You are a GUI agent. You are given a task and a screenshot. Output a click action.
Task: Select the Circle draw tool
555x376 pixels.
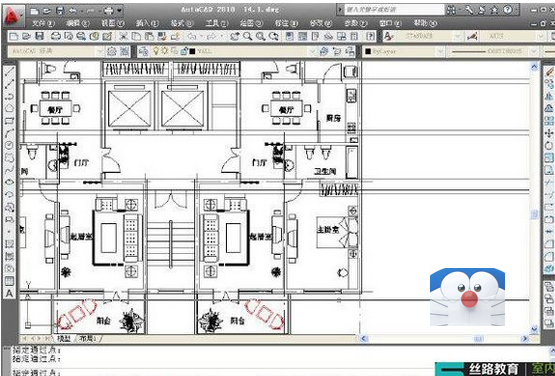pyautogui.click(x=9, y=145)
